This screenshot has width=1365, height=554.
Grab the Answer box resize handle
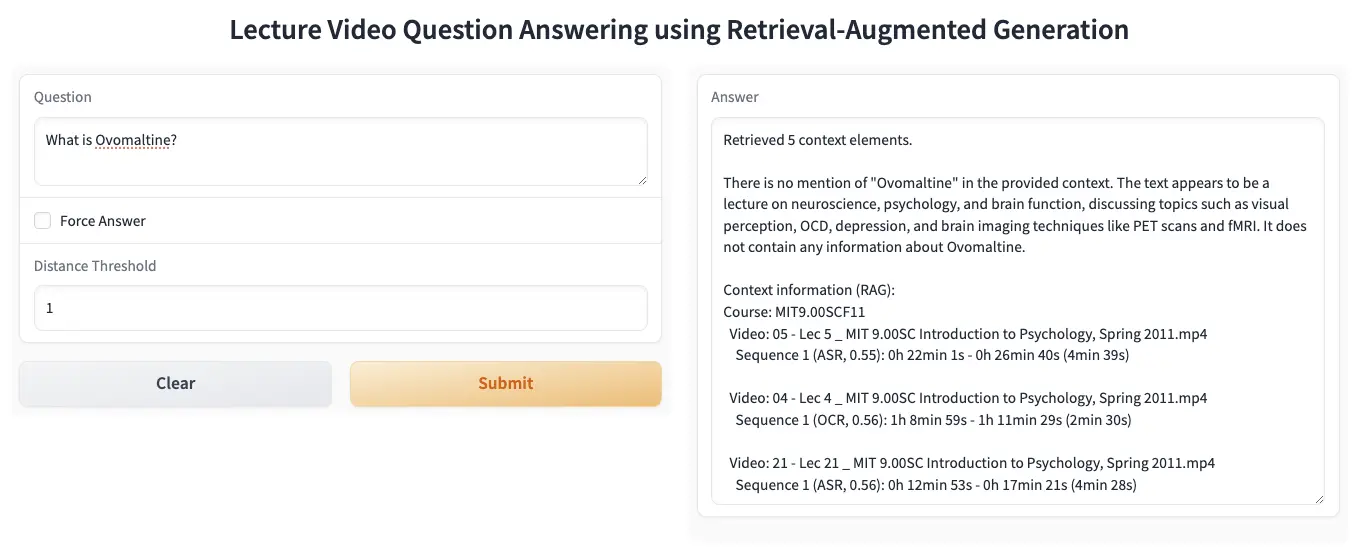click(1318, 499)
